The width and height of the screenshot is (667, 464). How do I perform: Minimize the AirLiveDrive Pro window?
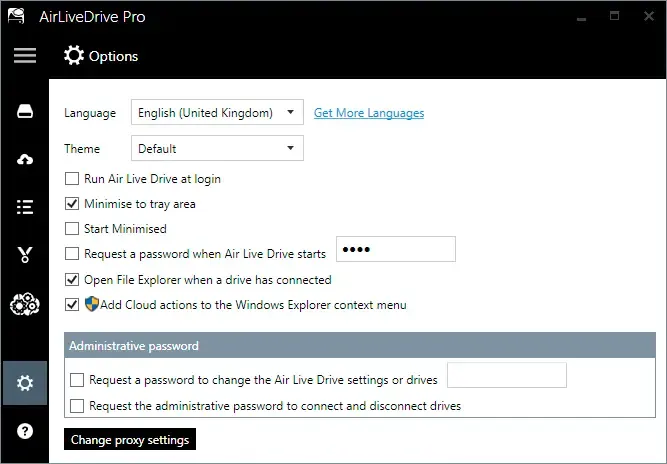tap(581, 17)
